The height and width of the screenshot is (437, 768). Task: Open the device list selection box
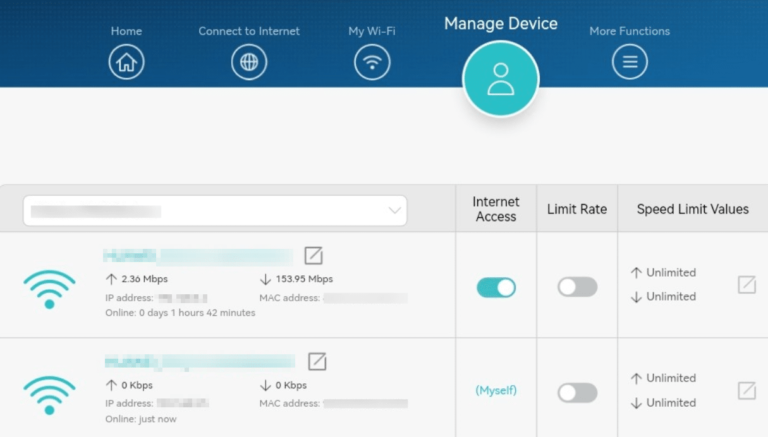pos(214,211)
